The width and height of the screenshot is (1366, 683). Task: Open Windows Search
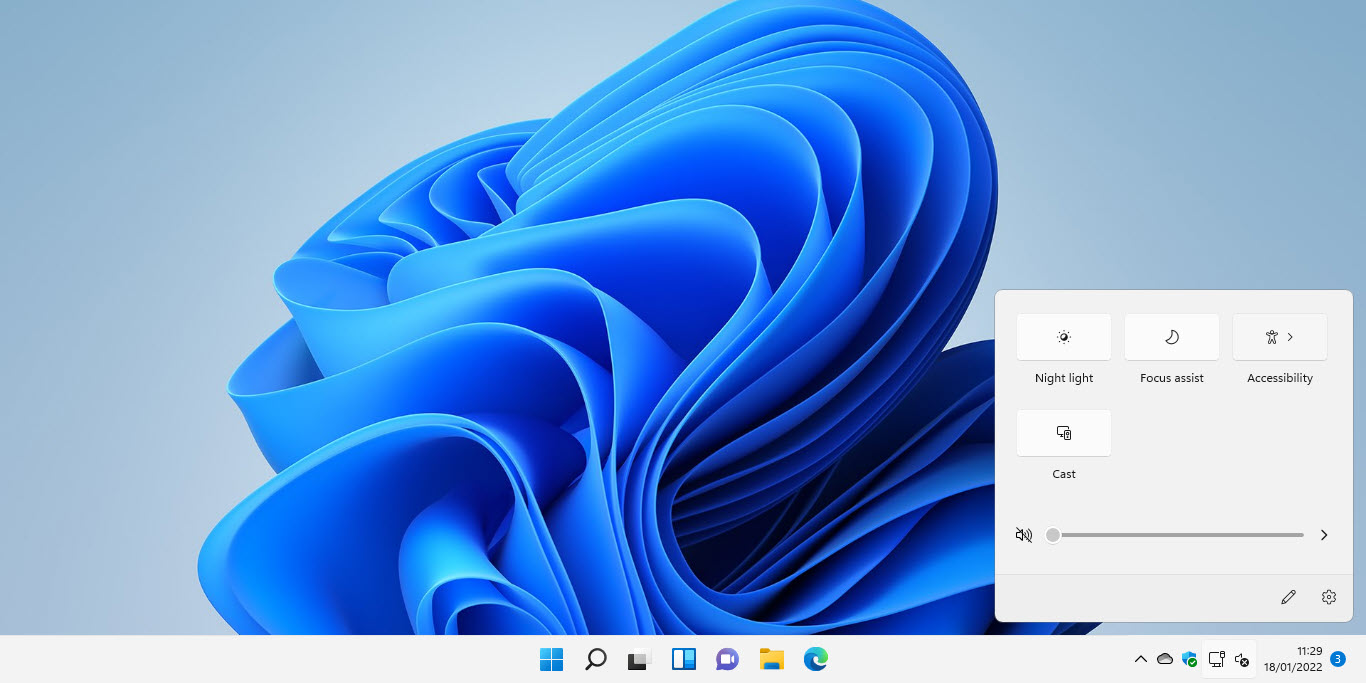click(595, 659)
